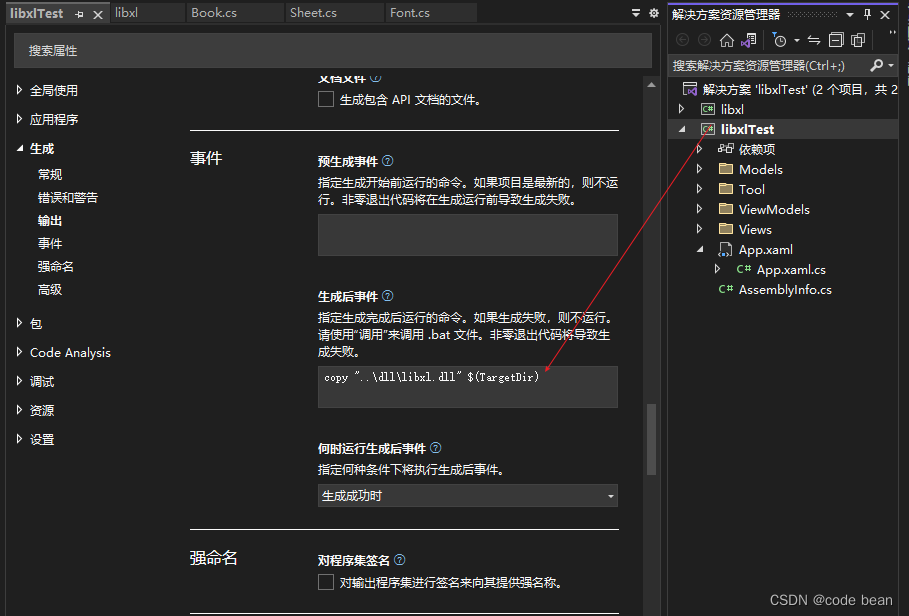Click the back arrow in Solution Explorer toolbar
The width and height of the screenshot is (909, 616).
pos(683,40)
